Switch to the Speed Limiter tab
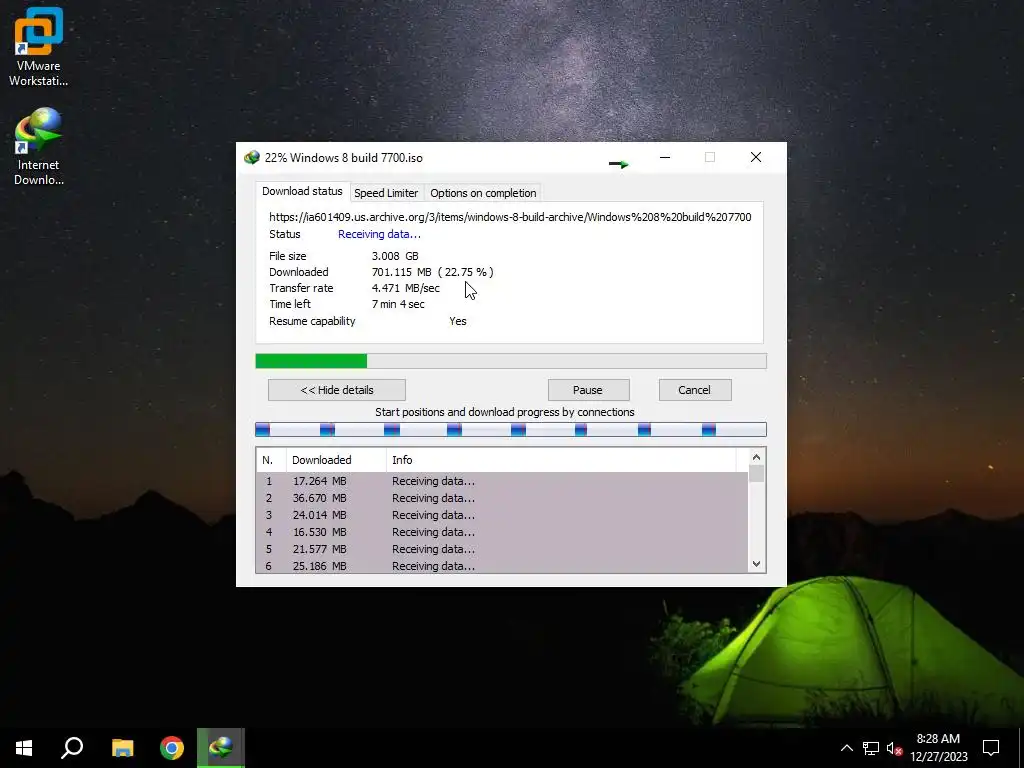The height and width of the screenshot is (768, 1024). coord(386,193)
